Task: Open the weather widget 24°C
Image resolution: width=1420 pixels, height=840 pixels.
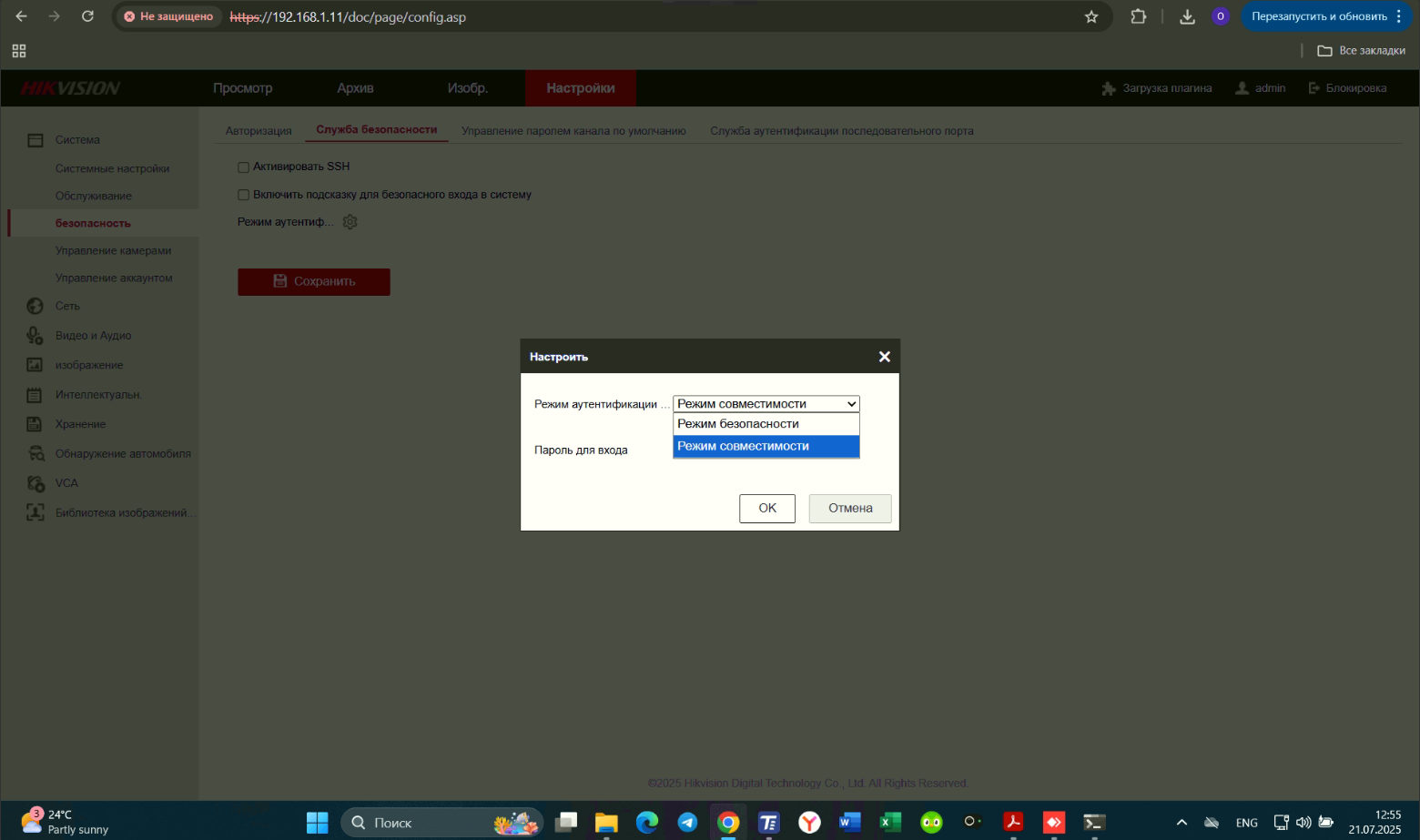Action: pyautogui.click(x=66, y=822)
